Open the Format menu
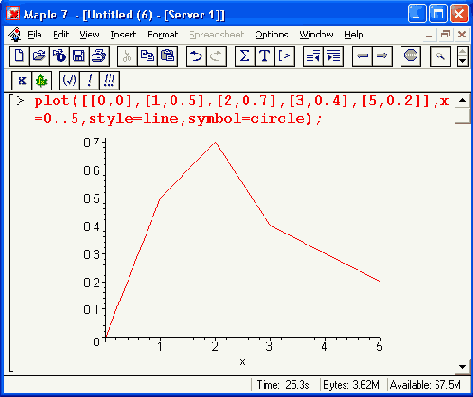 pyautogui.click(x=163, y=34)
